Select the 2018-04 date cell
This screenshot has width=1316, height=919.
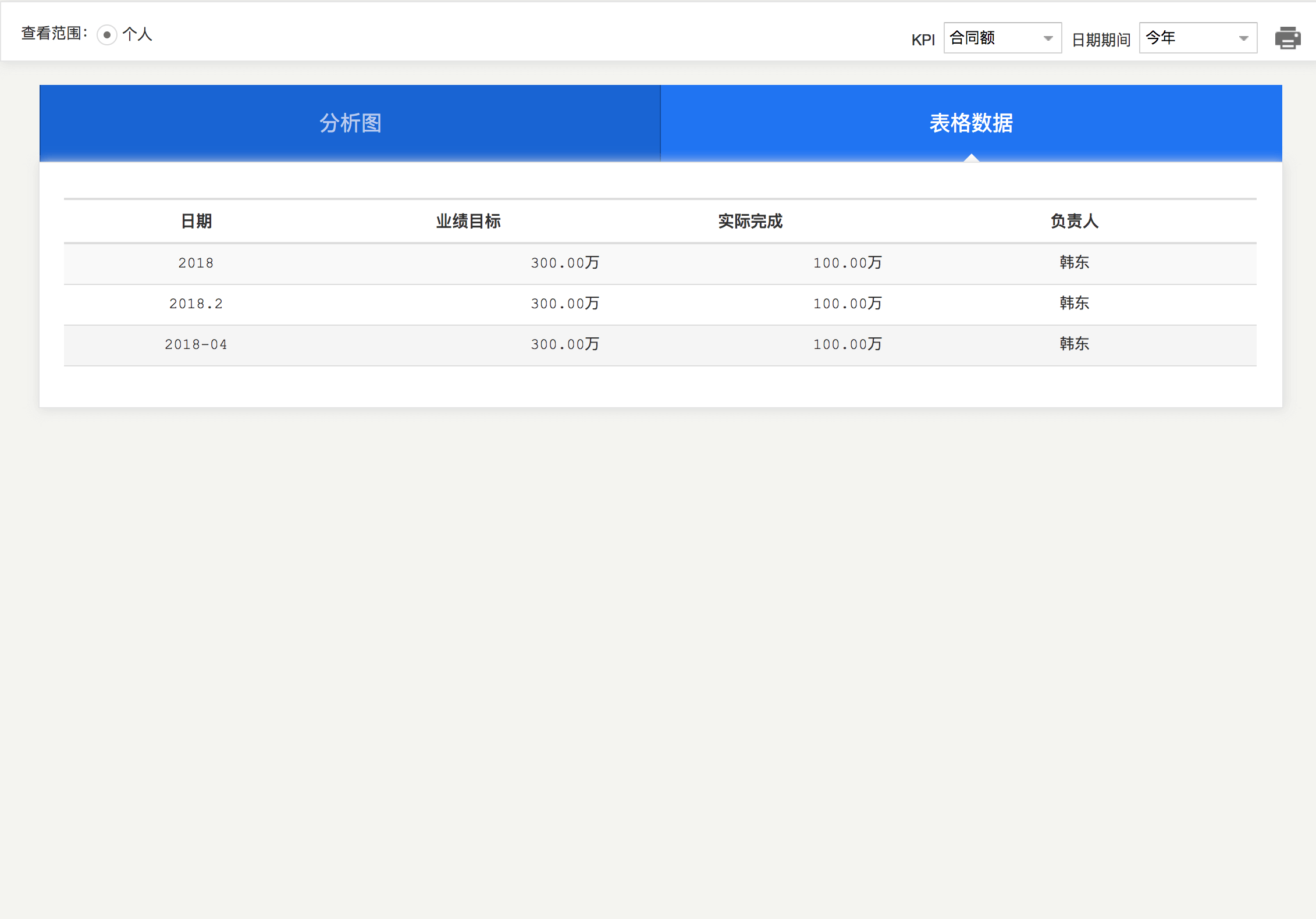(x=196, y=344)
